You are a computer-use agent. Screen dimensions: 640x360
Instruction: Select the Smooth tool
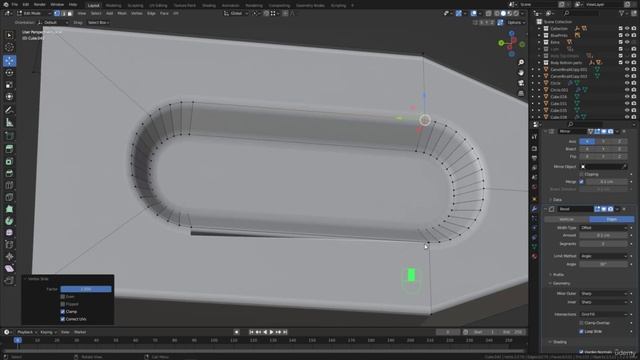point(9,233)
